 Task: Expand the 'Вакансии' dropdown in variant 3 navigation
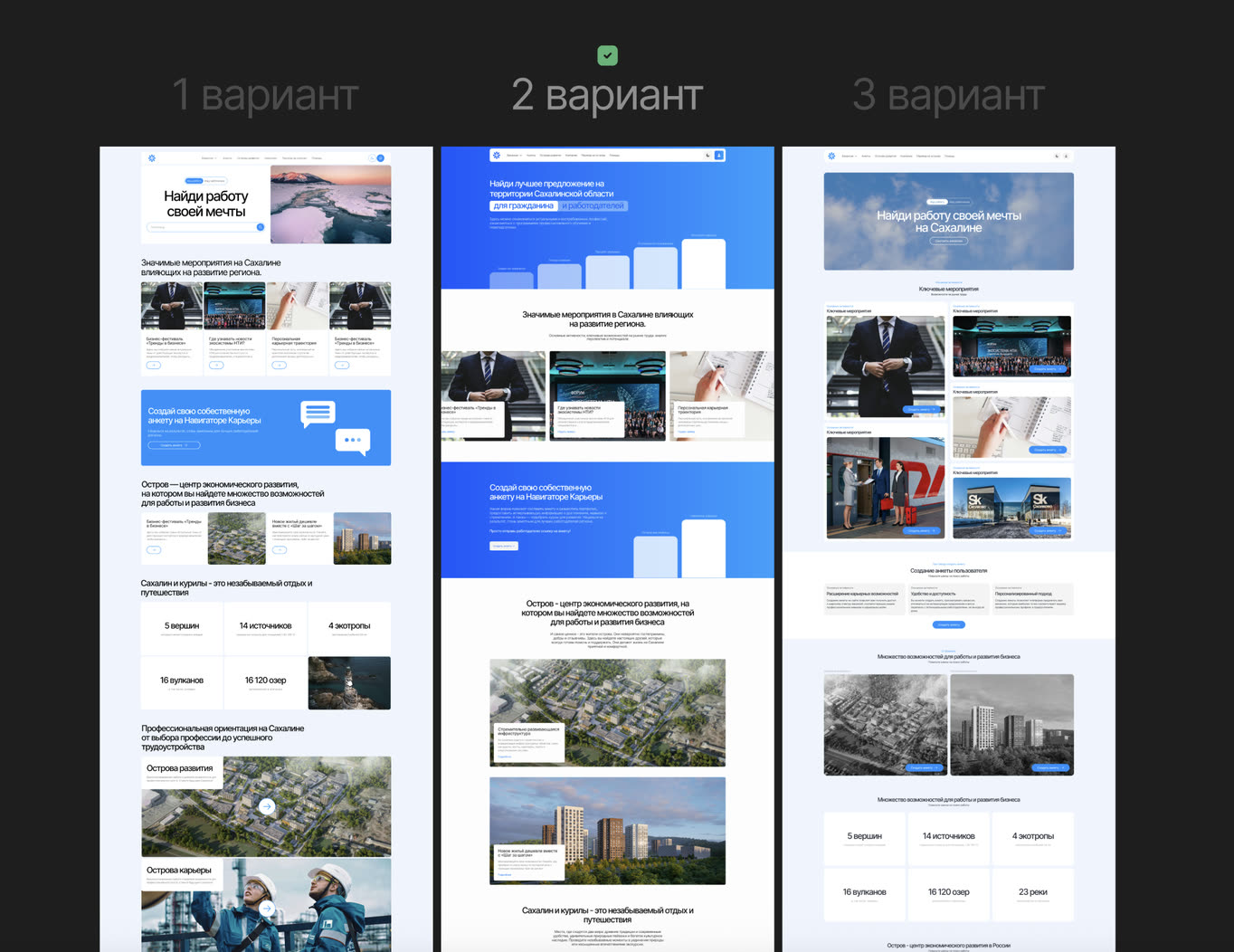(x=850, y=156)
